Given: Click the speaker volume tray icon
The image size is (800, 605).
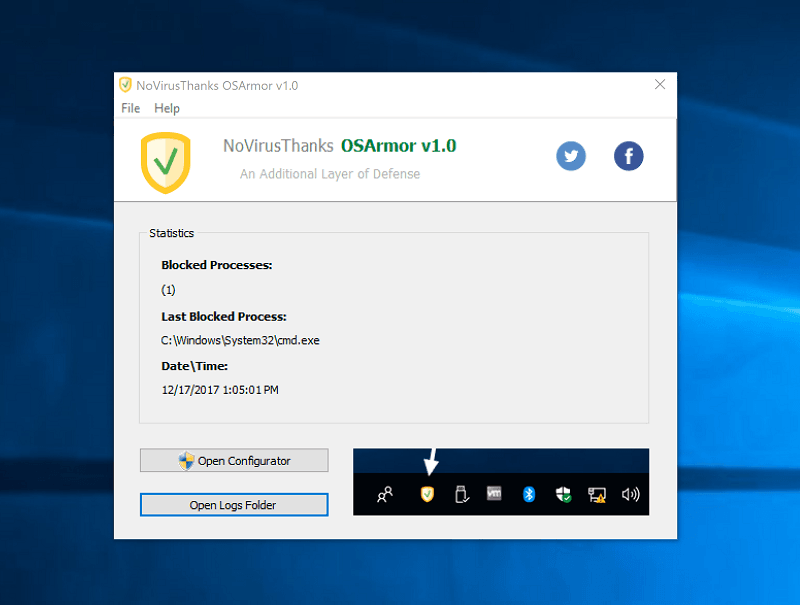Looking at the screenshot, I should 630,494.
